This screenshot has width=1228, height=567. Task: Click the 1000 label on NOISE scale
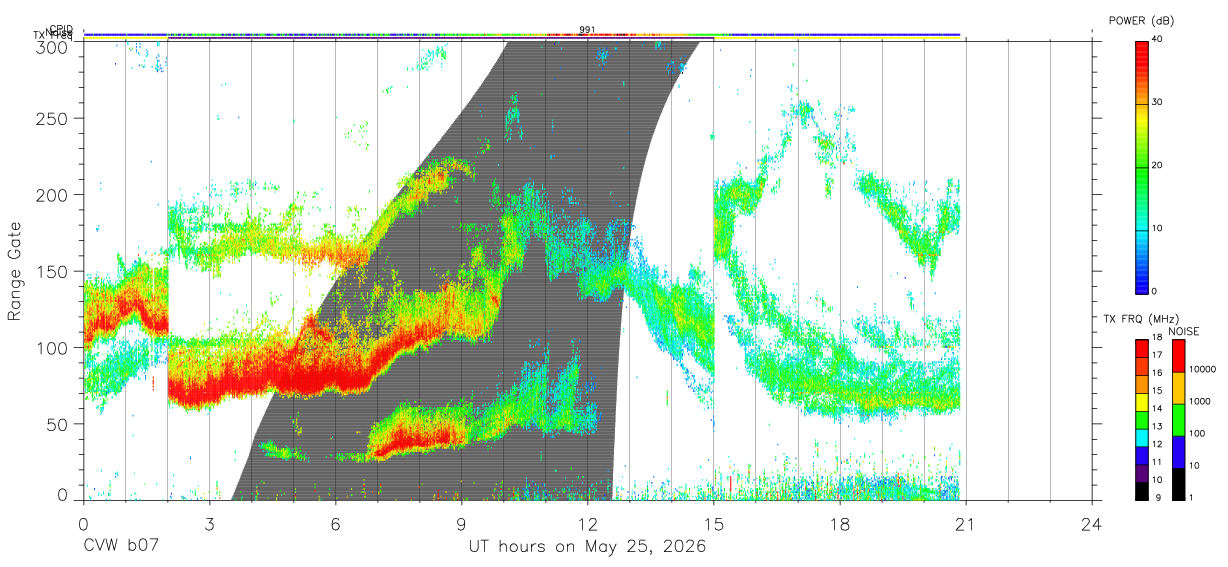point(1200,402)
